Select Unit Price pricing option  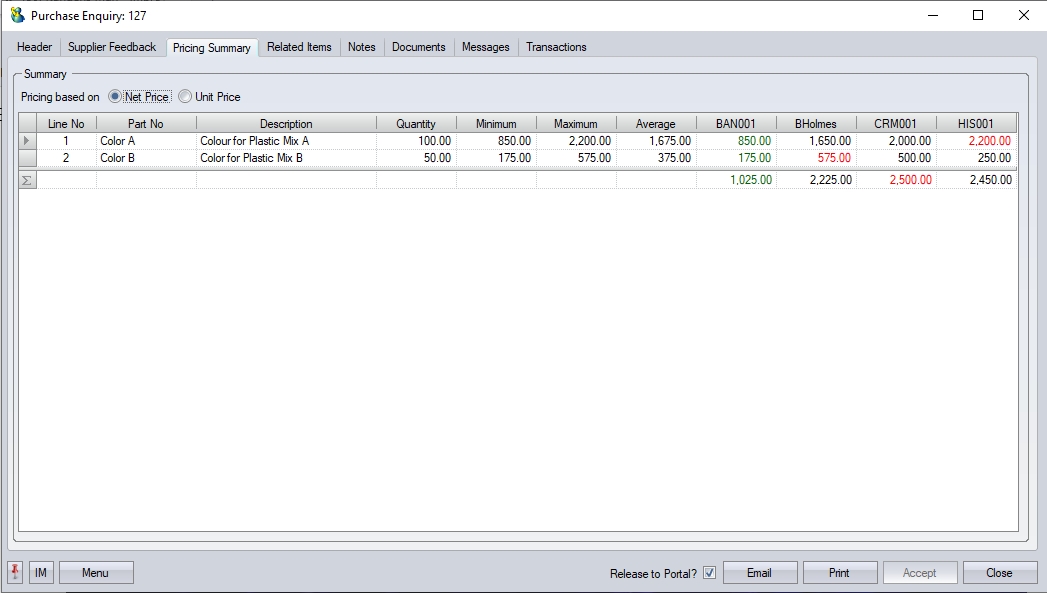185,97
